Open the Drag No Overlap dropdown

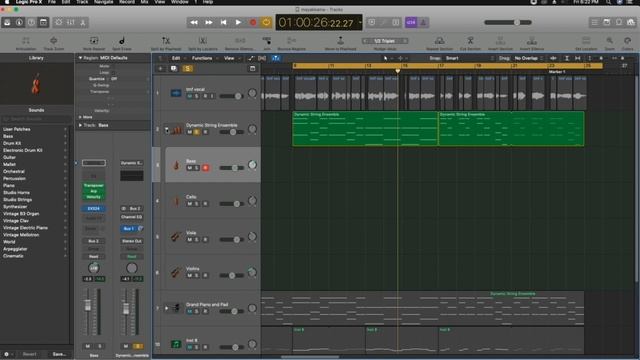528,58
